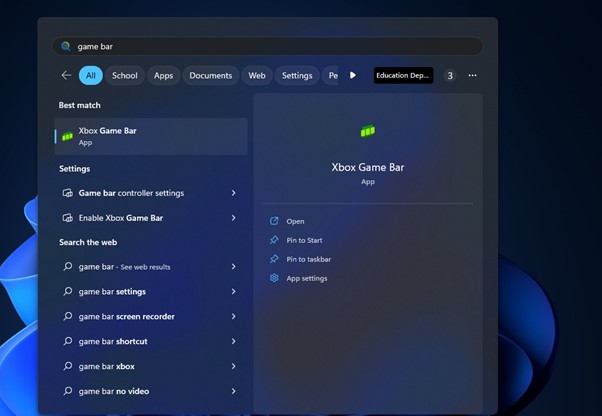The height and width of the screenshot is (416, 602).
Task: Switch to the School filter tab
Action: [x=125, y=76]
